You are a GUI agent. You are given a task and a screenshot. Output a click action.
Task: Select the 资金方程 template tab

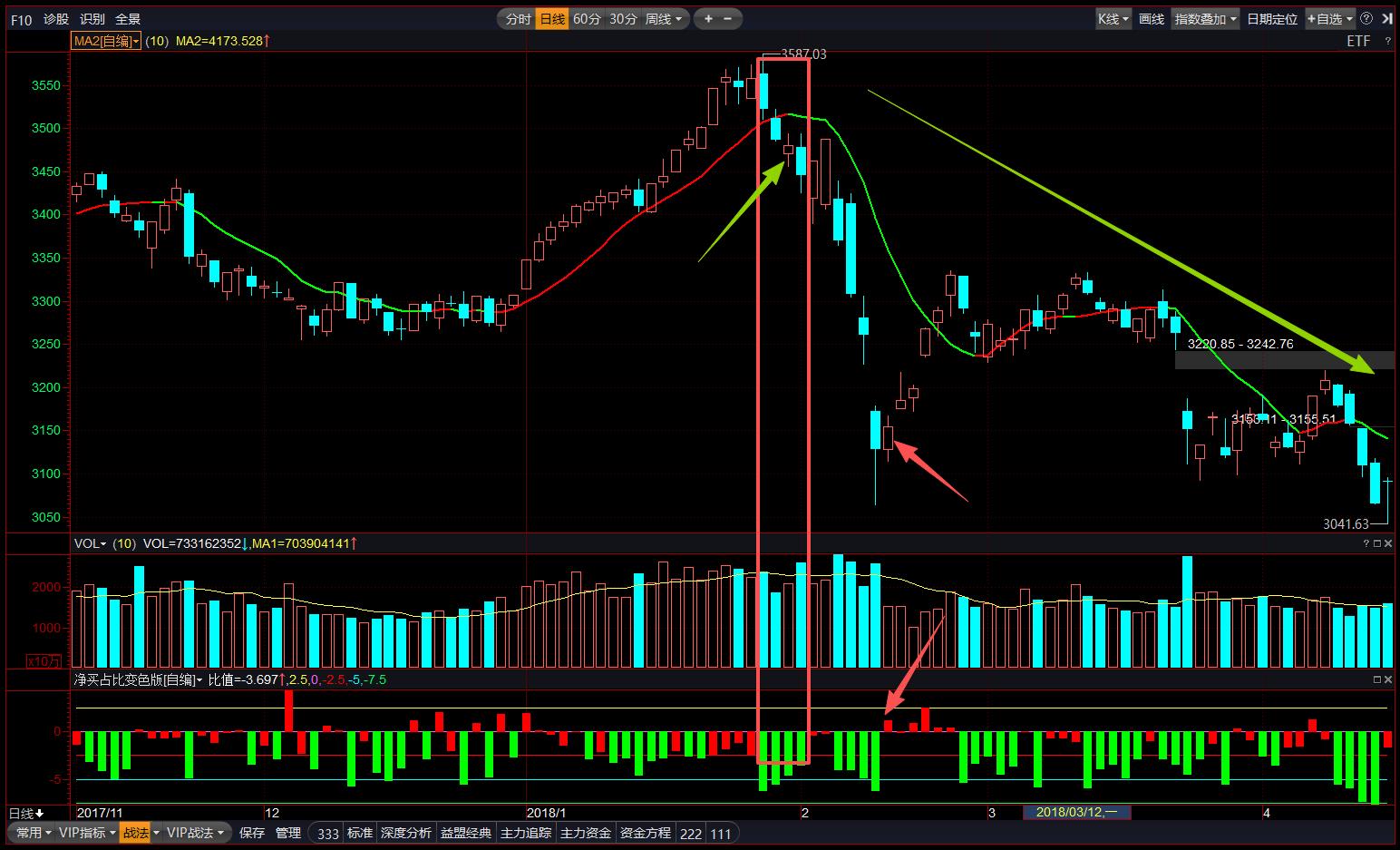(646, 834)
